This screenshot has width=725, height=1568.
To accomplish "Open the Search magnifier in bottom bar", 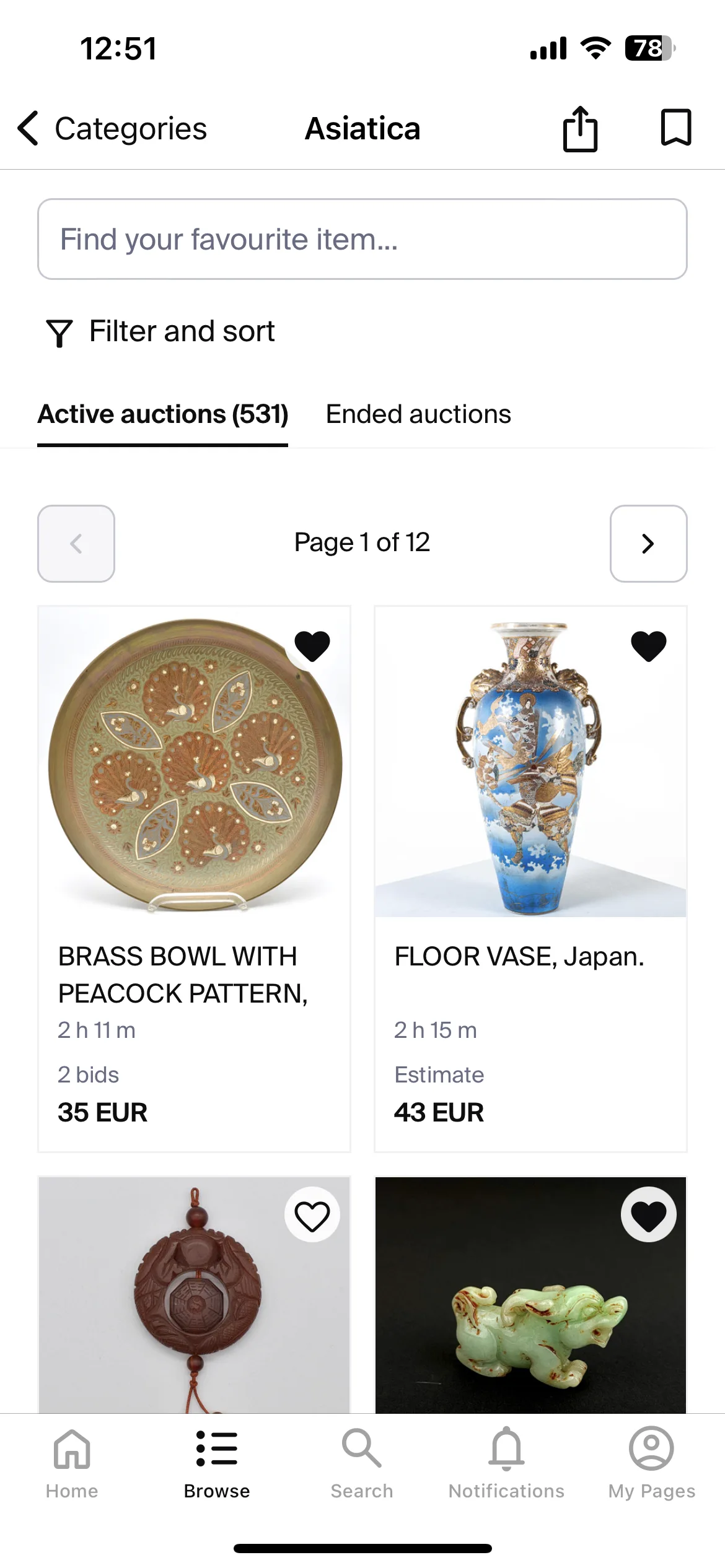I will tap(362, 1448).
